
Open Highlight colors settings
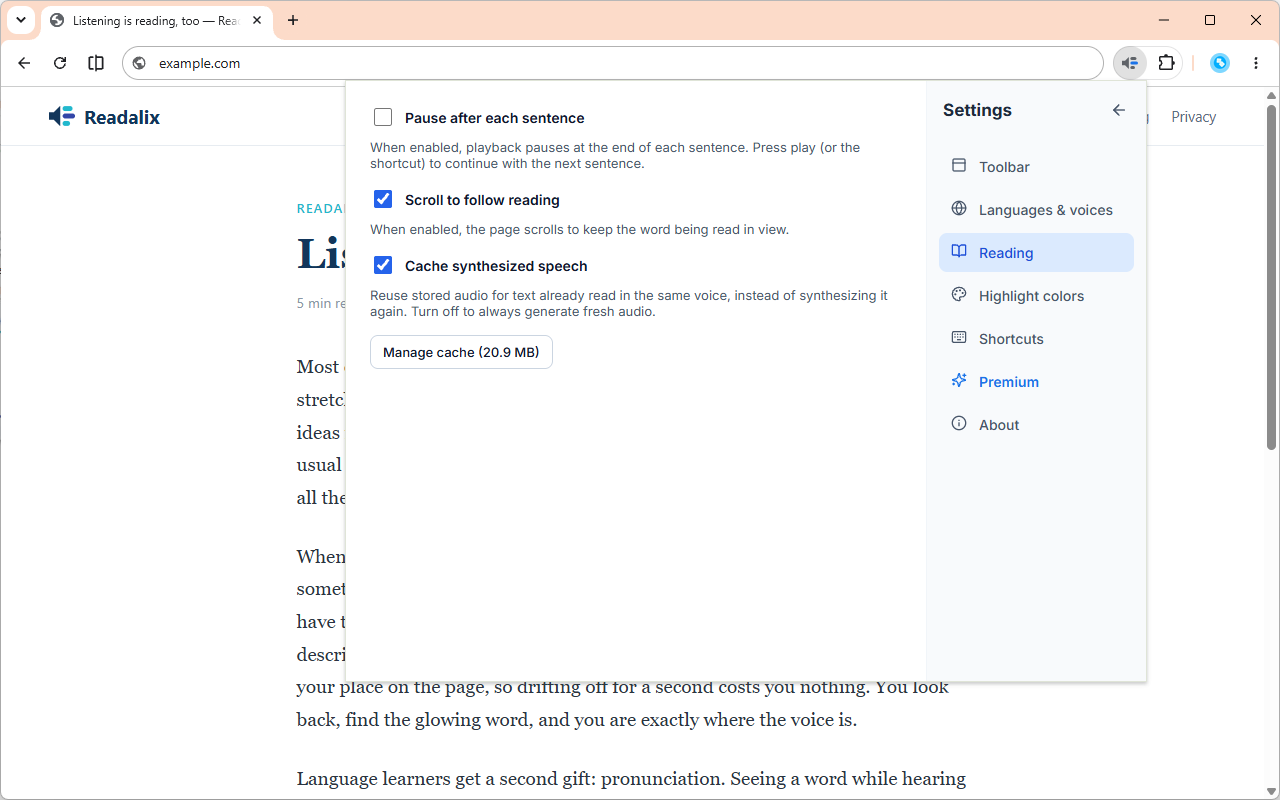click(x=1036, y=296)
